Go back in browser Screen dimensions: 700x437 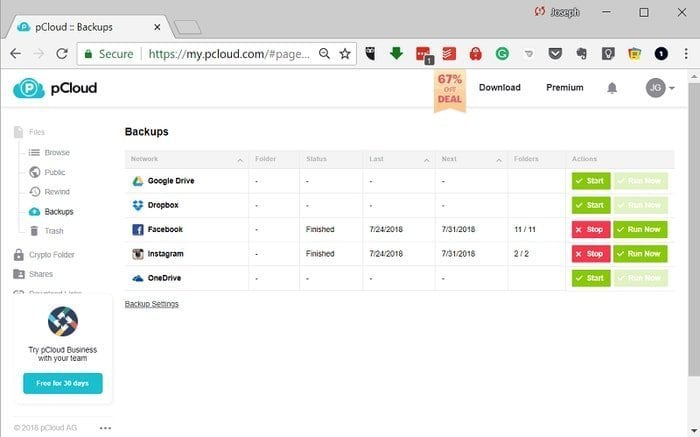click(x=16, y=54)
